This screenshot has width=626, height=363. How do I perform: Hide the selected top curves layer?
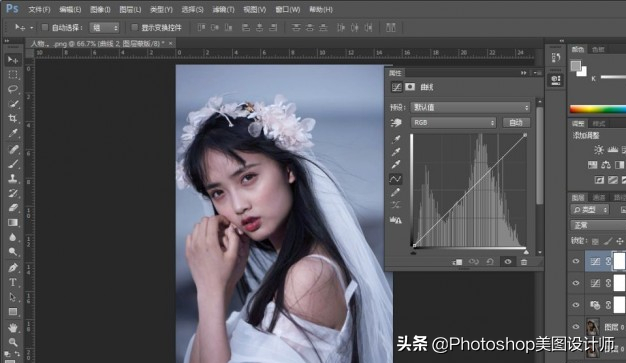click(x=576, y=261)
